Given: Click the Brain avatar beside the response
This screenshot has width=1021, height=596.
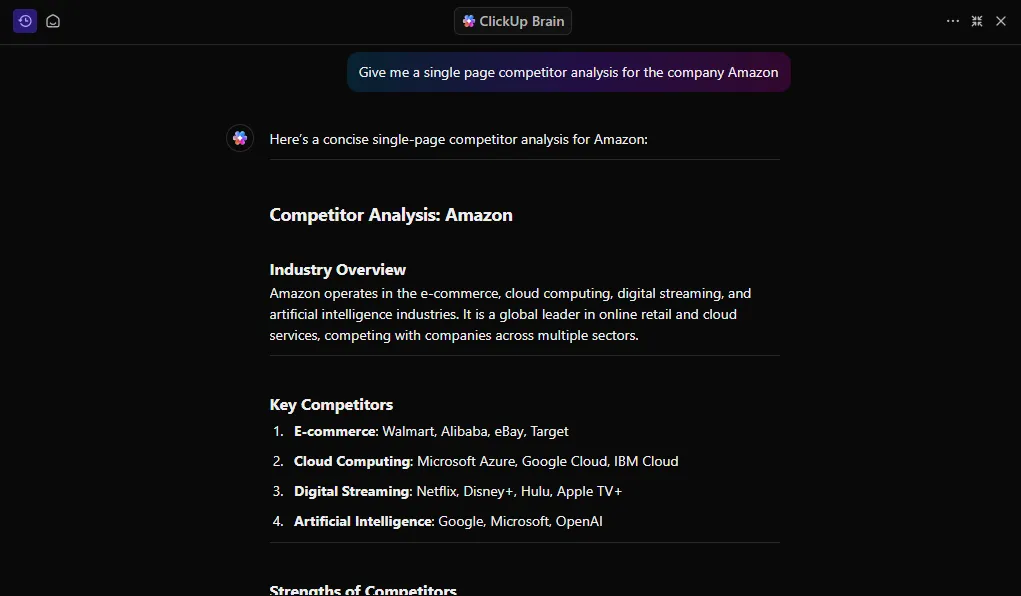Looking at the screenshot, I should [240, 138].
